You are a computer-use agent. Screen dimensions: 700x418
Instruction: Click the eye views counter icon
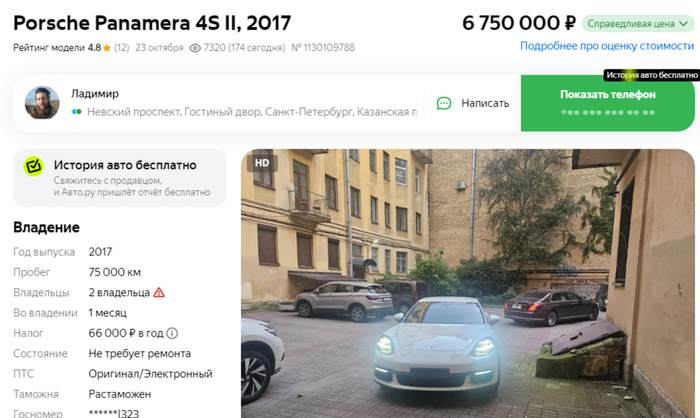click(x=195, y=48)
